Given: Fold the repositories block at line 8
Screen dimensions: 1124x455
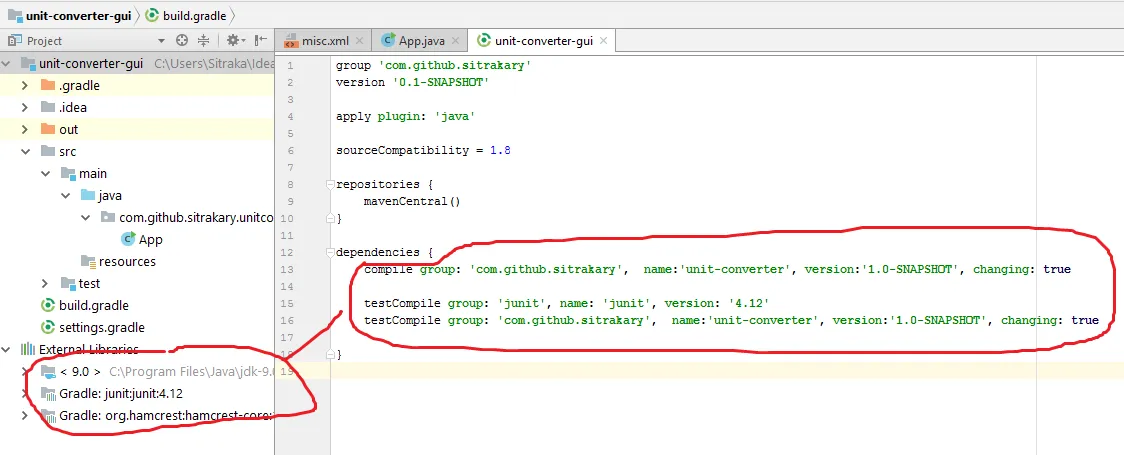Looking at the screenshot, I should (330, 184).
